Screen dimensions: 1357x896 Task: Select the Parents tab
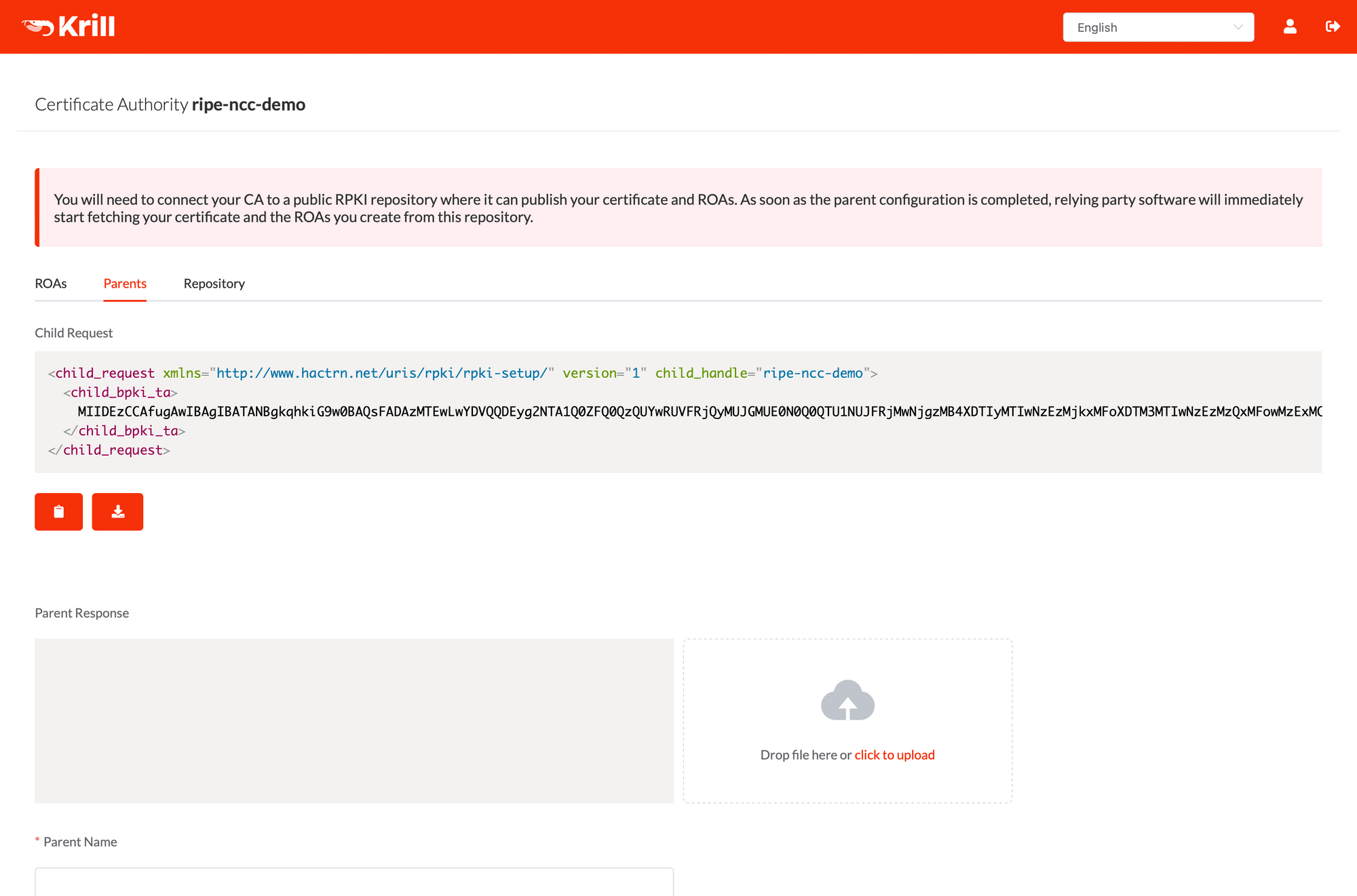pyautogui.click(x=125, y=284)
